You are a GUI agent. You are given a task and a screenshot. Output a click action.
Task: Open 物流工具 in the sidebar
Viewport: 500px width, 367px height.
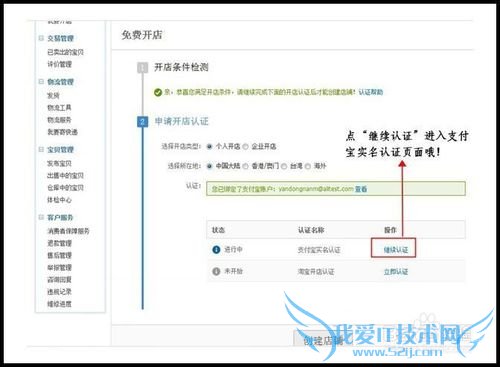click(x=59, y=108)
